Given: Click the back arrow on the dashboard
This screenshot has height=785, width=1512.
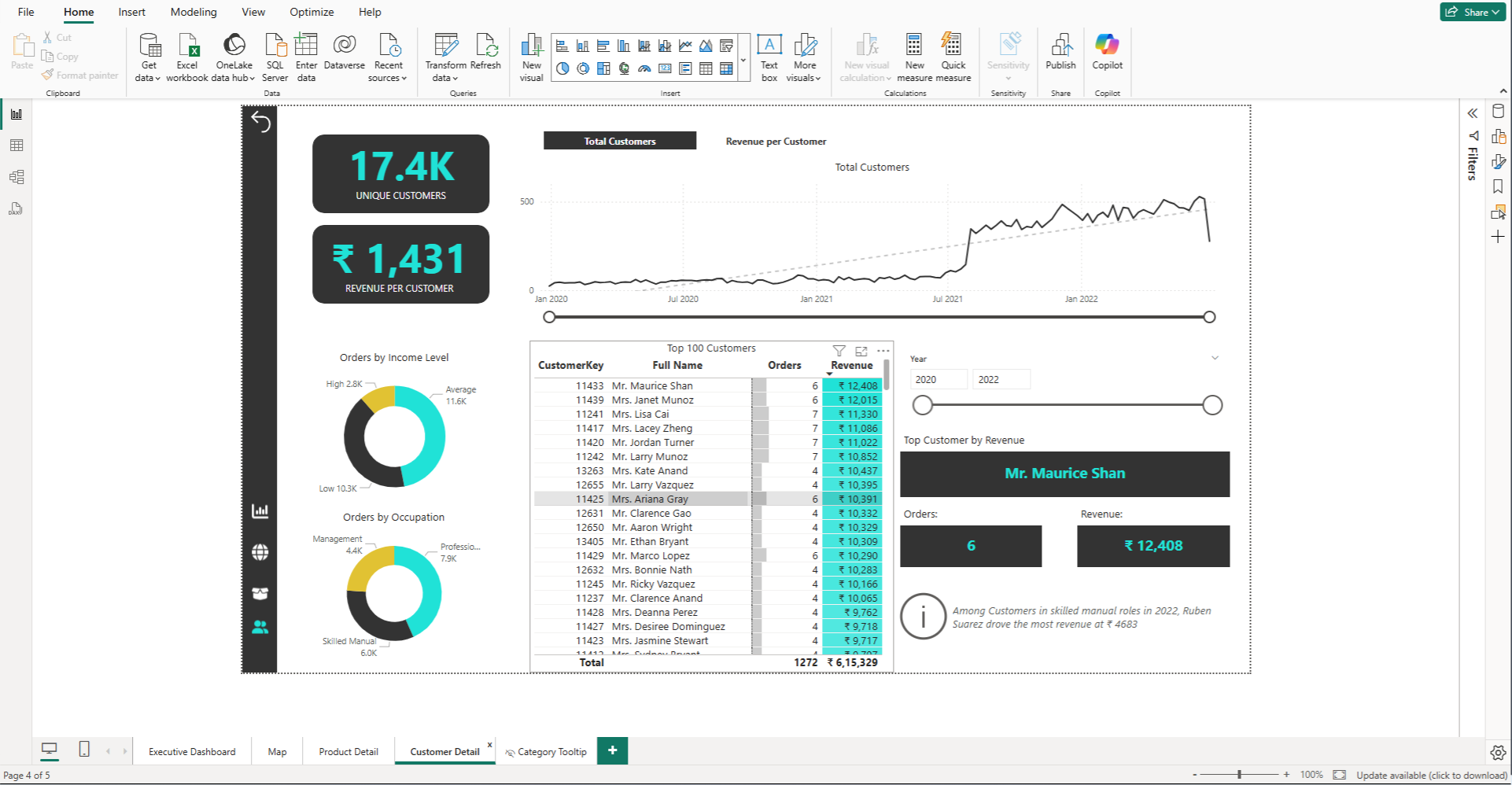Looking at the screenshot, I should tap(260, 122).
